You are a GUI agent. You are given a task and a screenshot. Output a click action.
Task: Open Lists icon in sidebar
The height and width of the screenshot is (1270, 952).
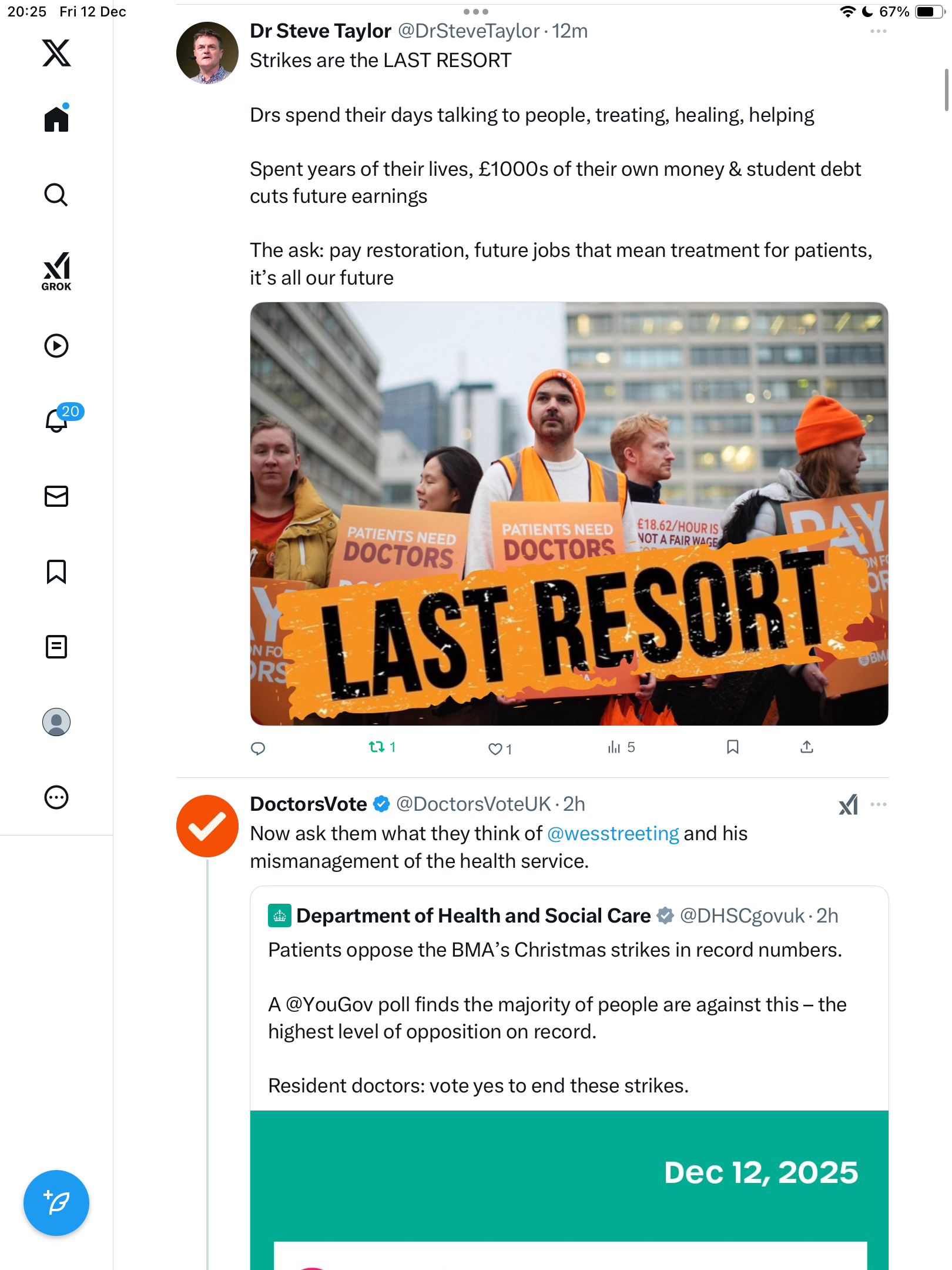click(56, 647)
